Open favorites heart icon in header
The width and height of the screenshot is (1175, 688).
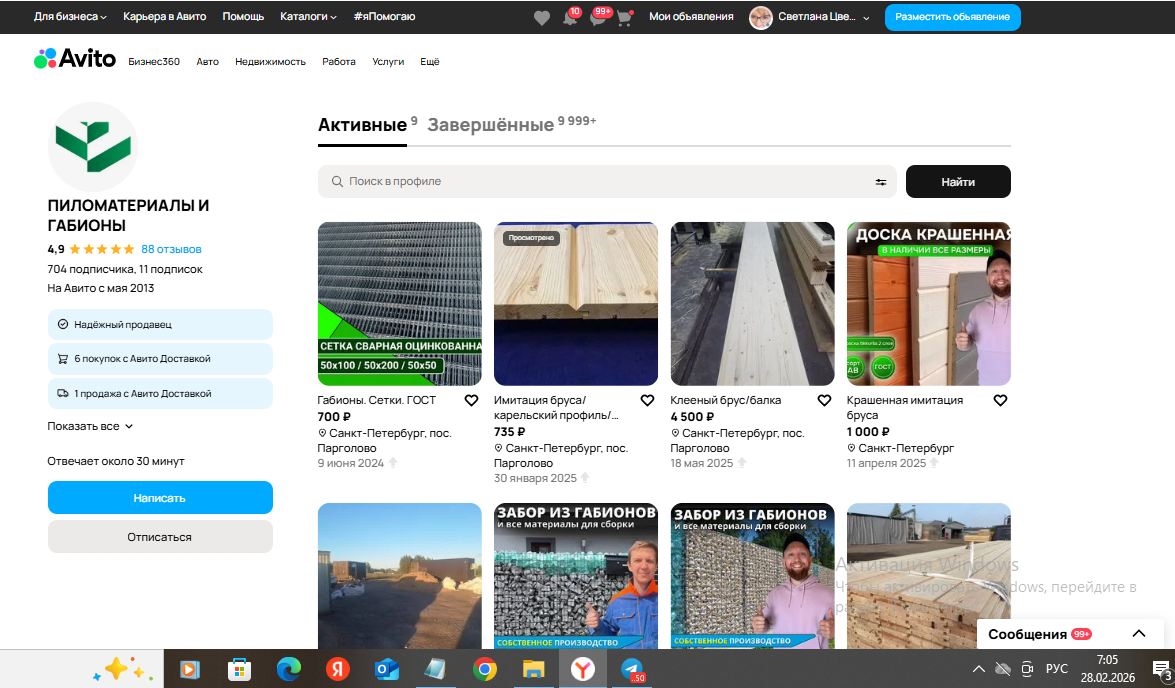(x=542, y=18)
